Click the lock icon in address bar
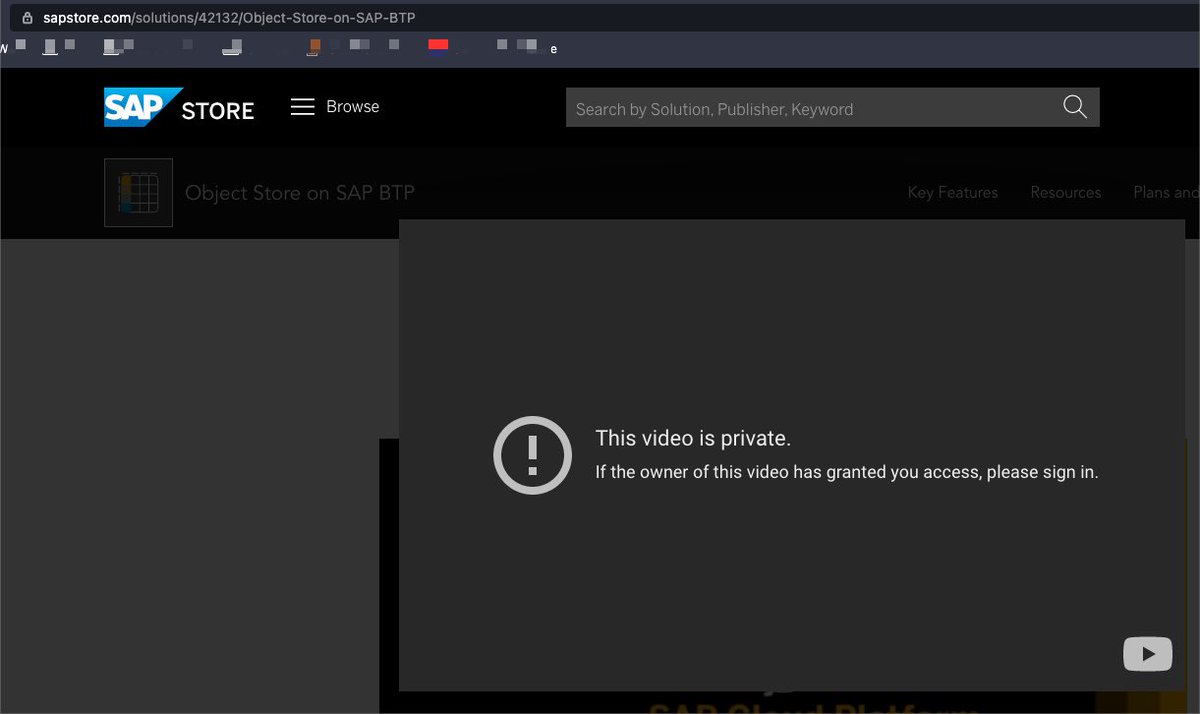This screenshot has height=714, width=1200. coord(26,18)
